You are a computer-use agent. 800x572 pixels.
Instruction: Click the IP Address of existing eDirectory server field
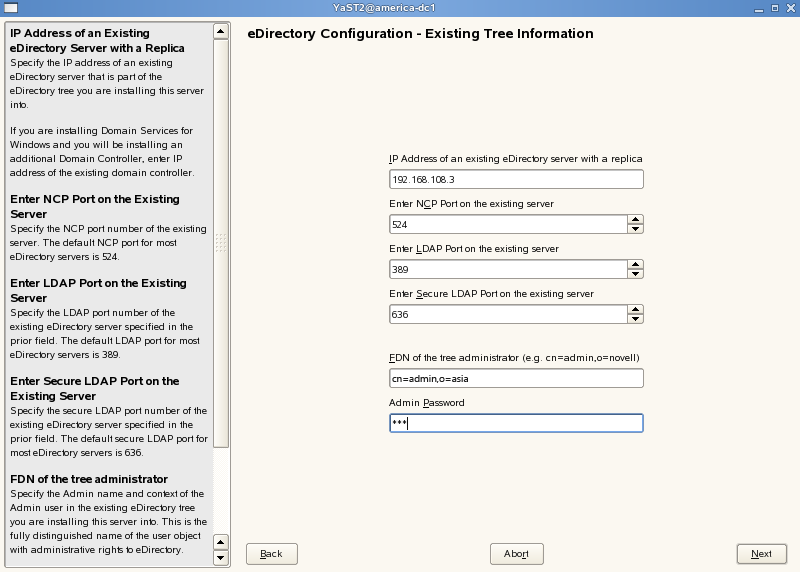[x=515, y=179]
